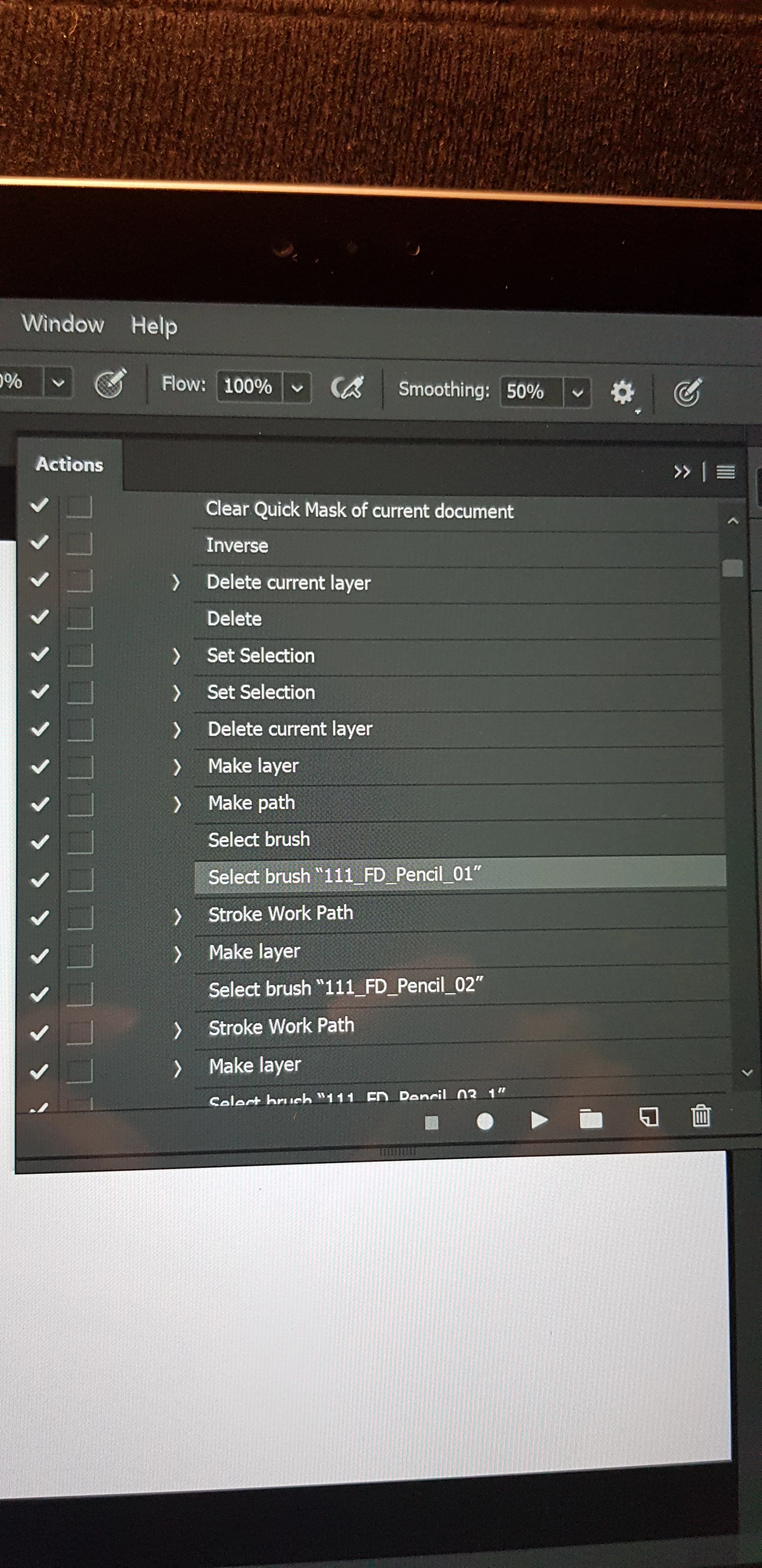762x1568 pixels.
Task: Open the Window menu
Action: (63, 323)
